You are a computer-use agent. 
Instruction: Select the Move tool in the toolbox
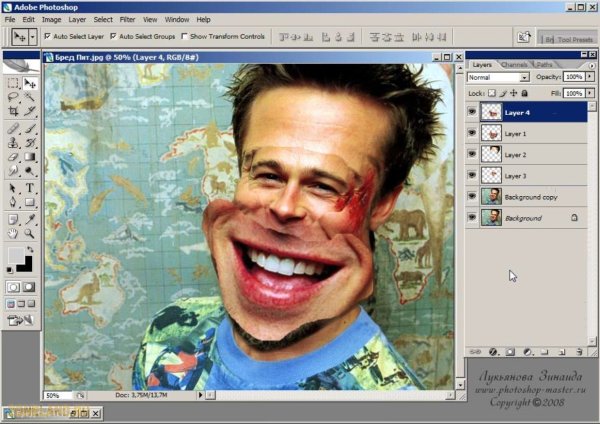coord(30,85)
